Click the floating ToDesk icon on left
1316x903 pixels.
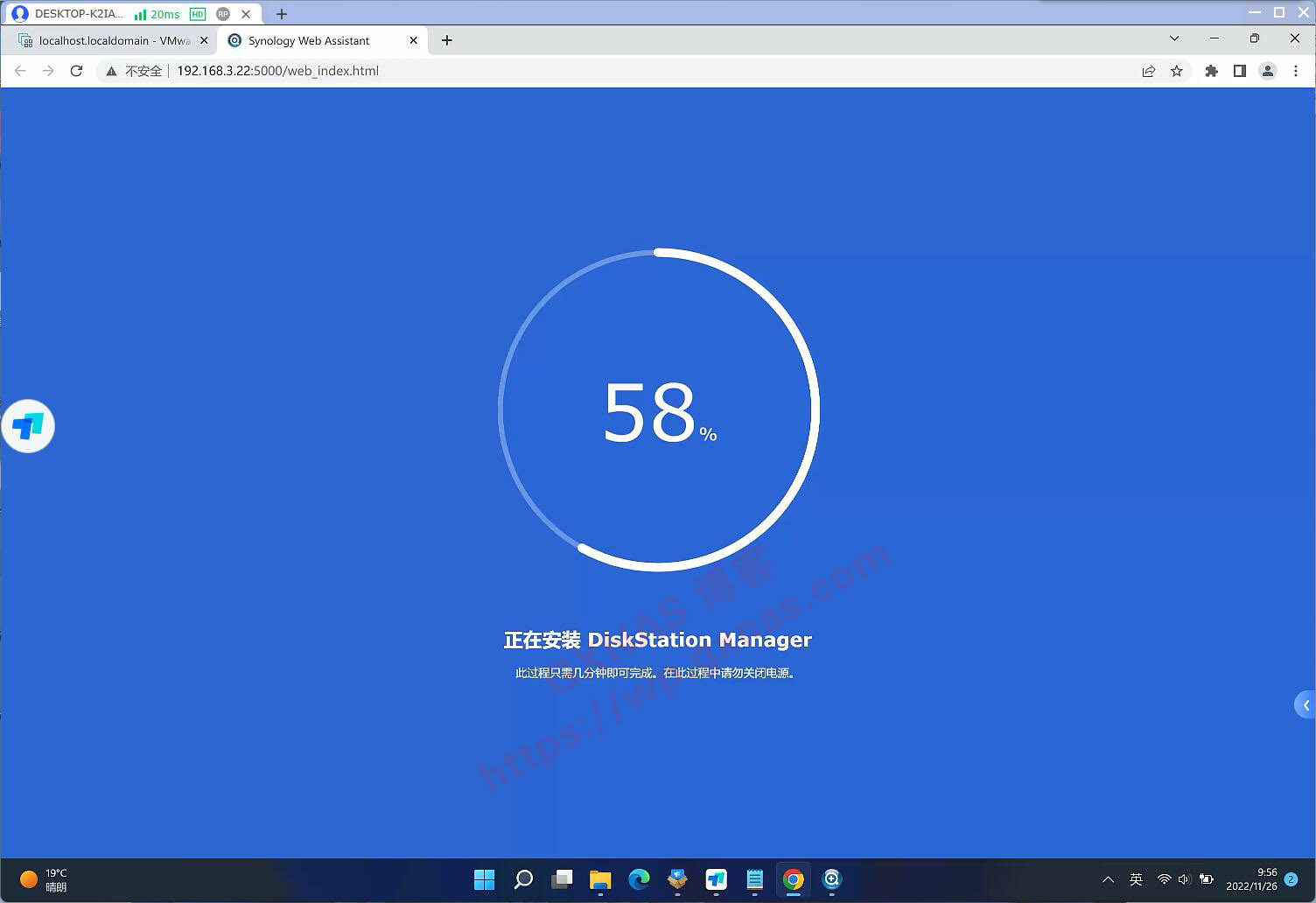point(28,426)
